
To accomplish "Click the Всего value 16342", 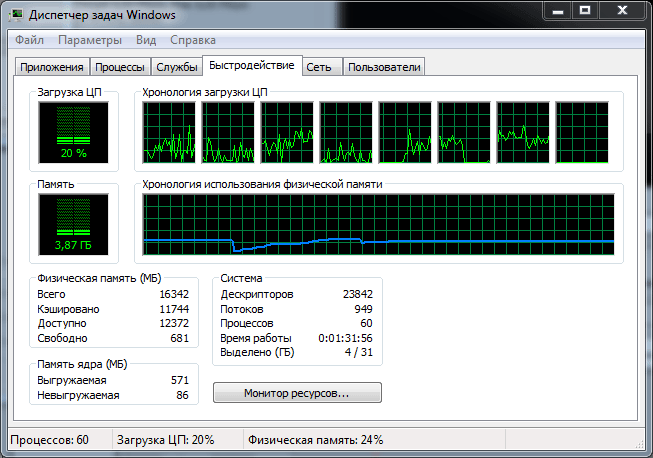I will click(x=174, y=294).
